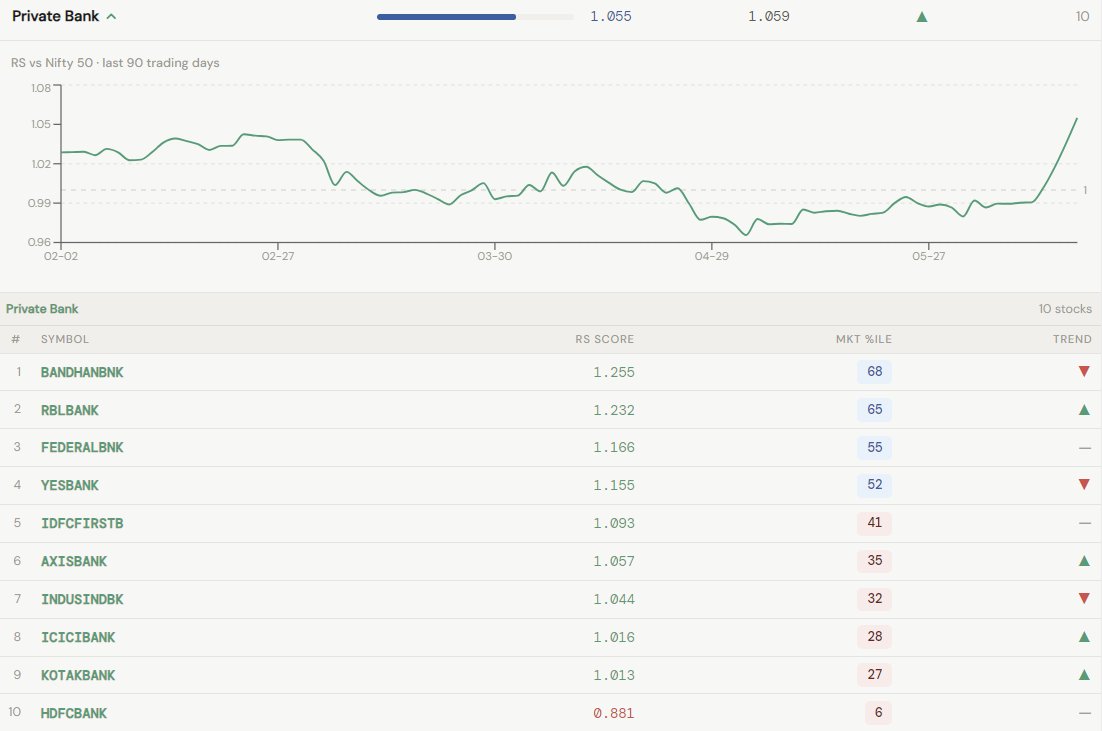Open ICICIBANK stock link
The image size is (1102, 731).
point(78,638)
